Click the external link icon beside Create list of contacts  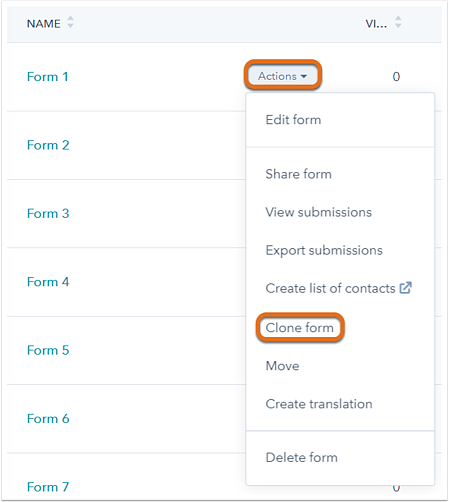(406, 288)
